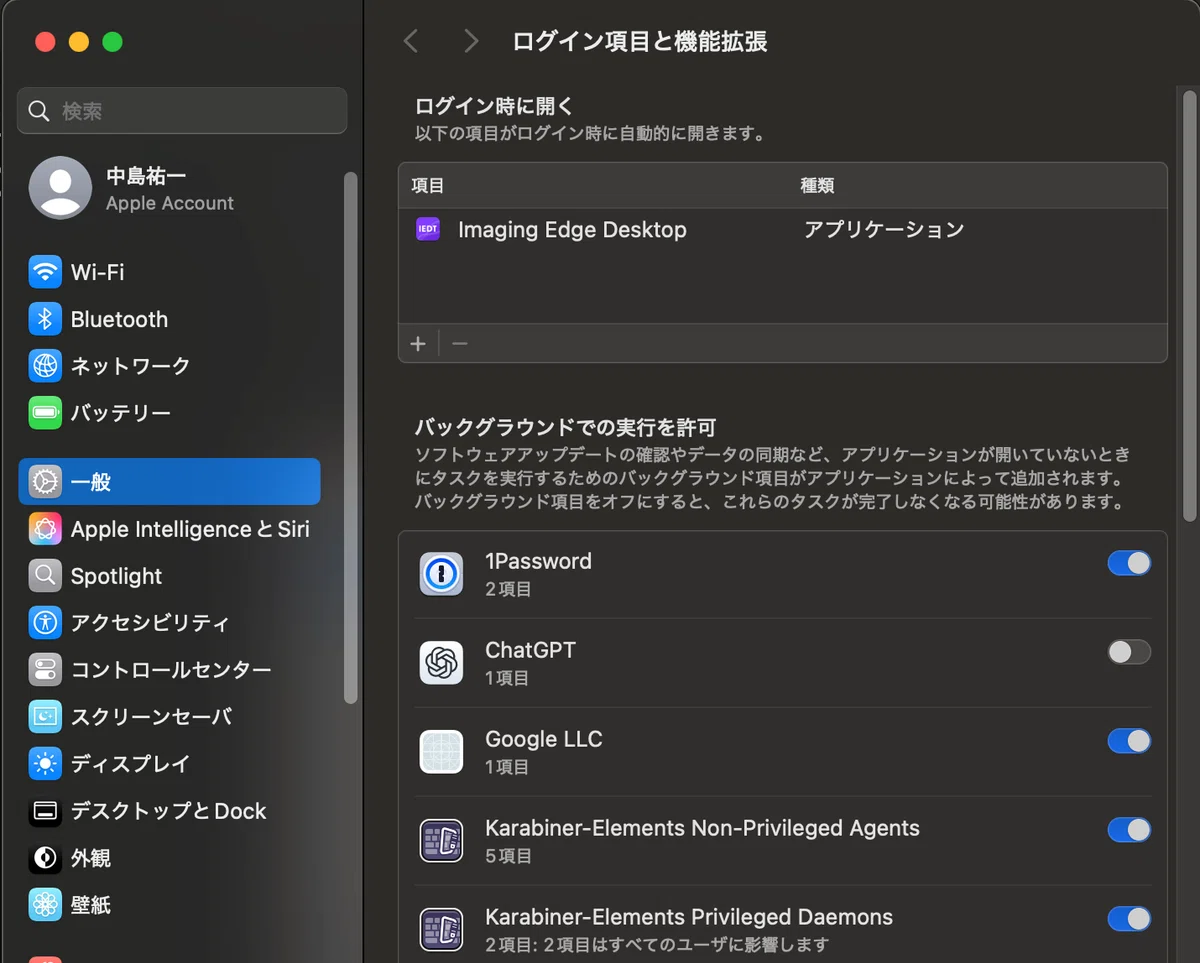
Task: Click Karabiner-Elements Privileged Daemons icon
Action: coord(441,930)
